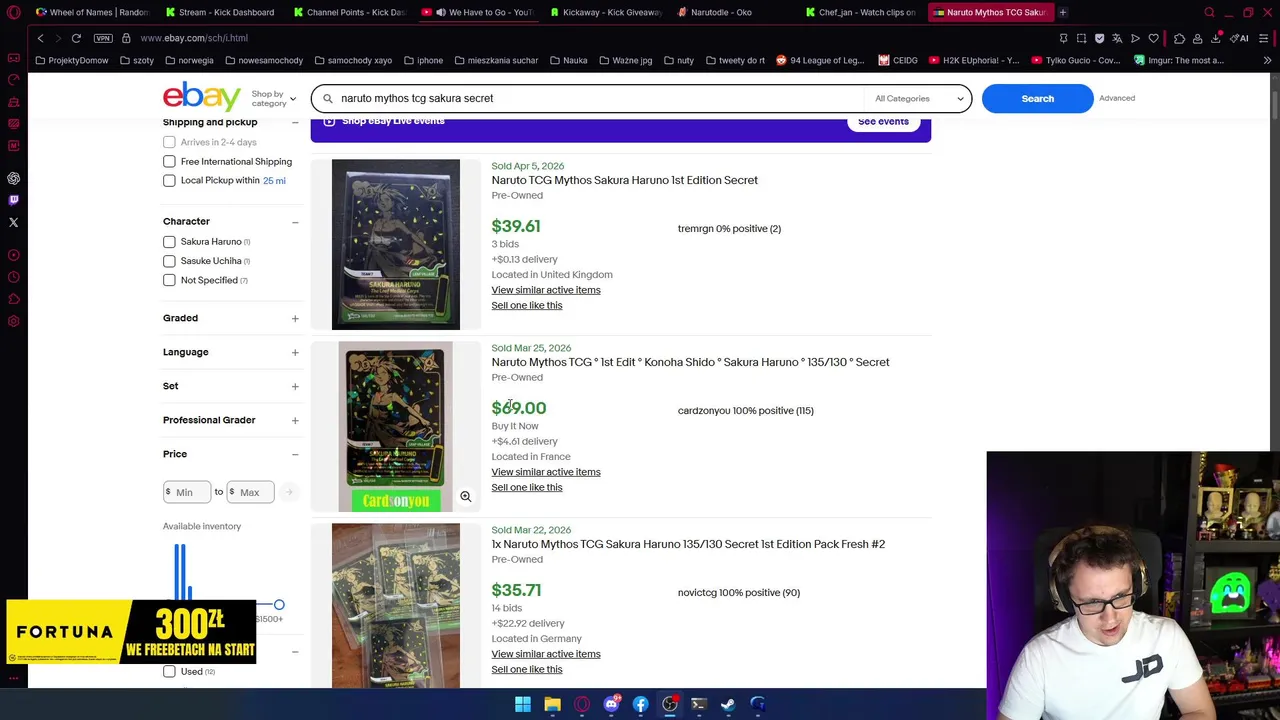This screenshot has width=1280, height=720.
Task: Reload the page with the refresh icon
Action: click(76, 38)
